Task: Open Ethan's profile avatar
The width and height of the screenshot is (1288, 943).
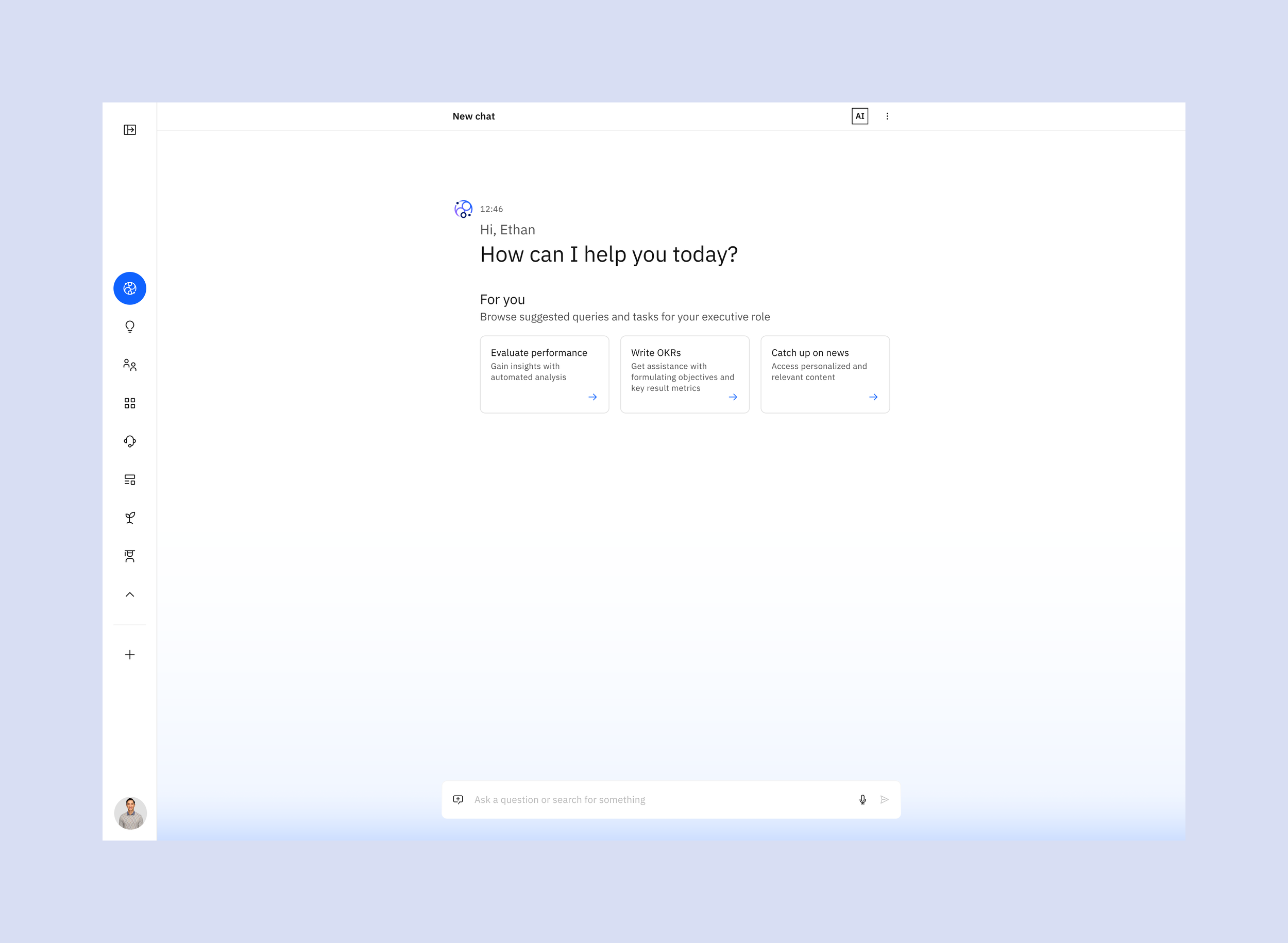Action: point(130,813)
